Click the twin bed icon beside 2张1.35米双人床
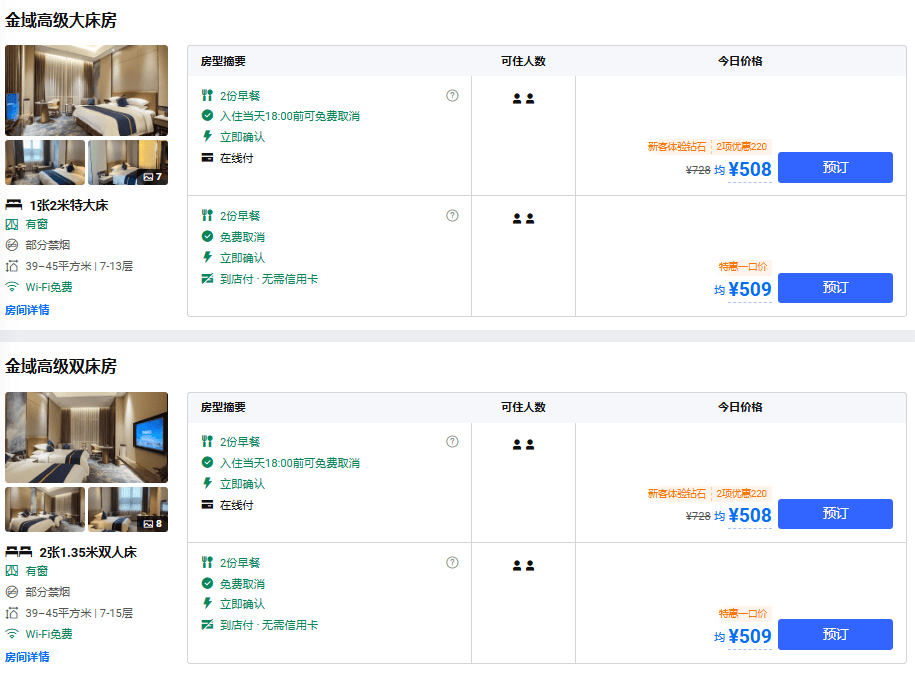 pos(19,552)
